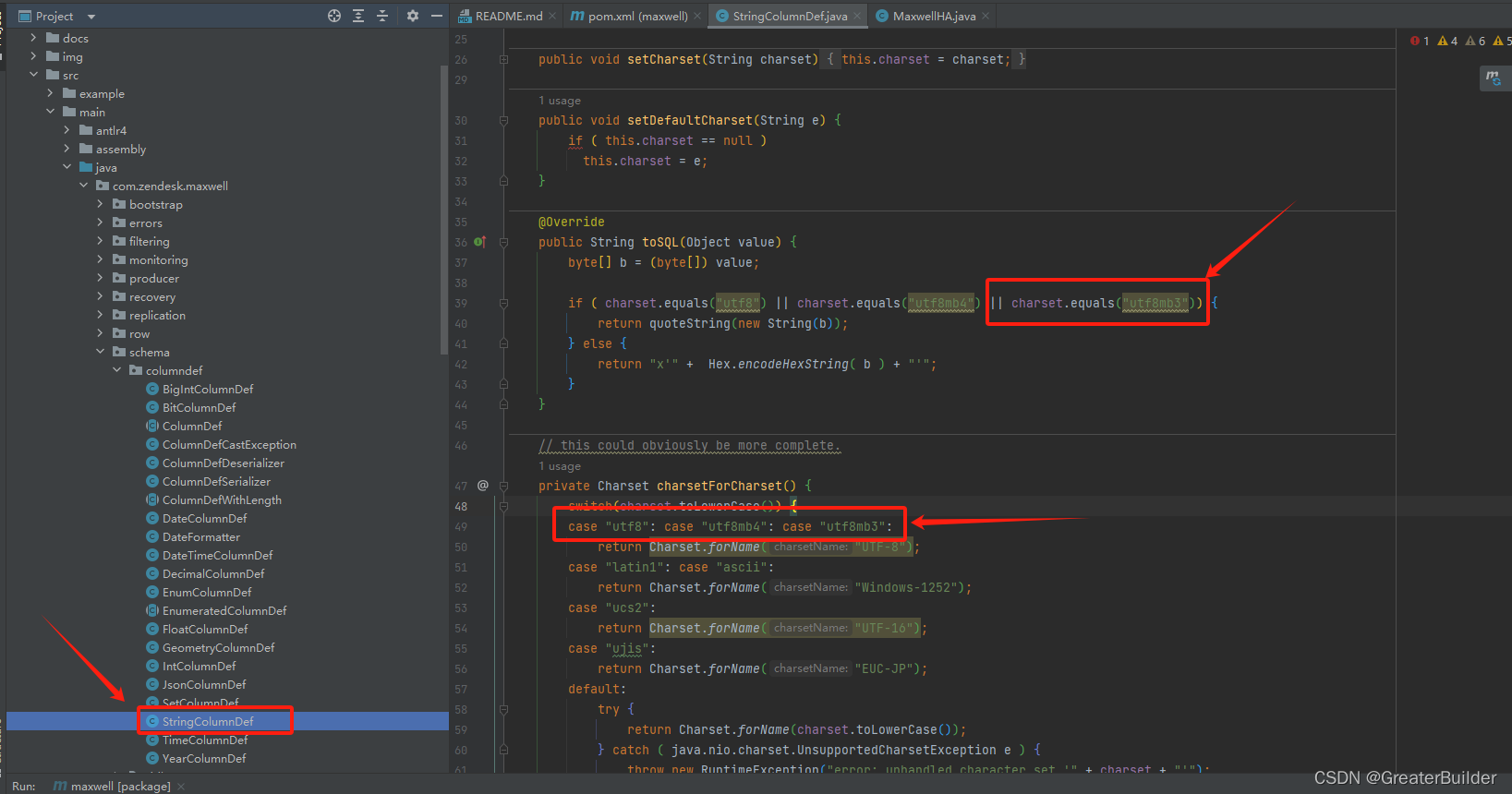Expand the replication package
1512x794 pixels.
click(x=101, y=315)
